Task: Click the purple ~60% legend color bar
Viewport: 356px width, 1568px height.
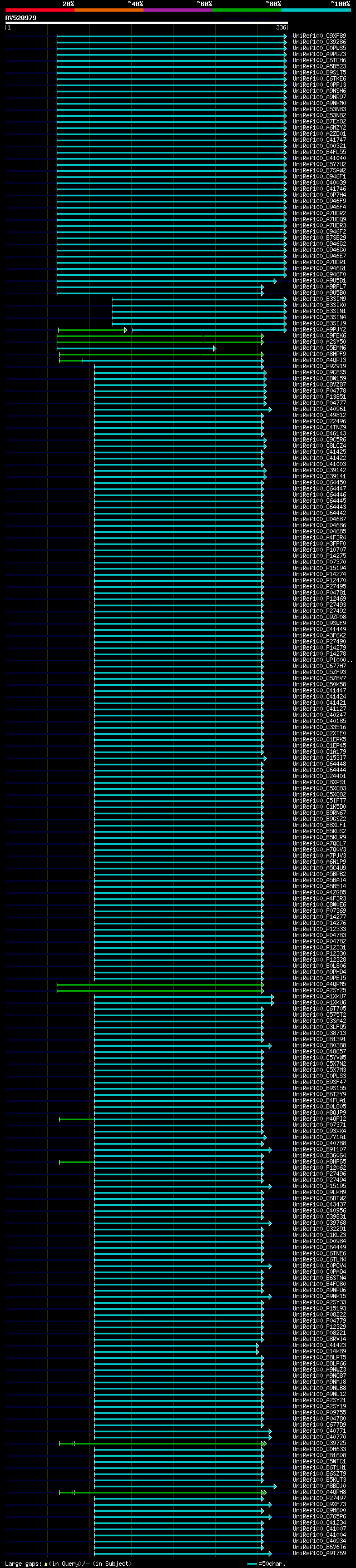Action: click(177, 11)
